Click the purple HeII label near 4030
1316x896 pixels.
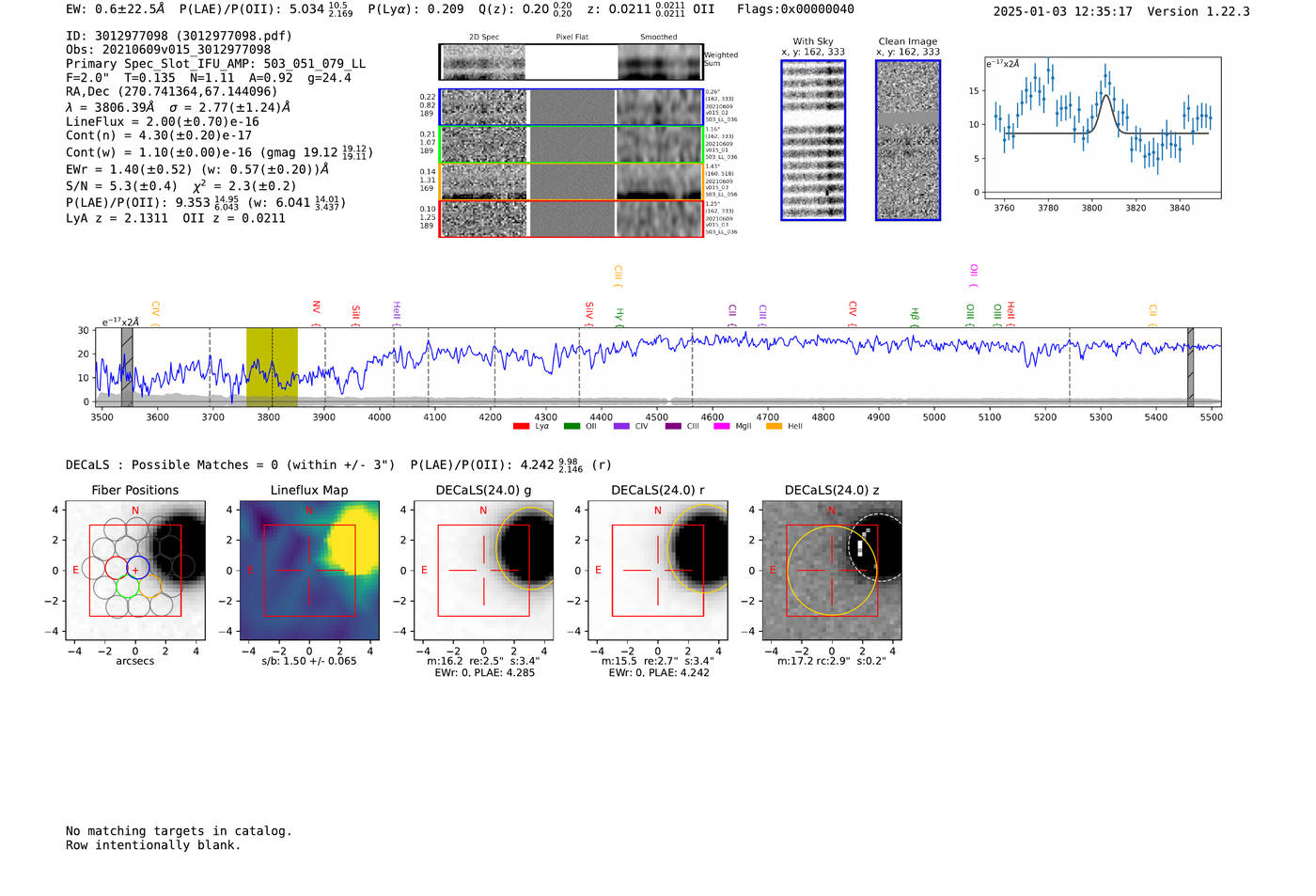[397, 312]
